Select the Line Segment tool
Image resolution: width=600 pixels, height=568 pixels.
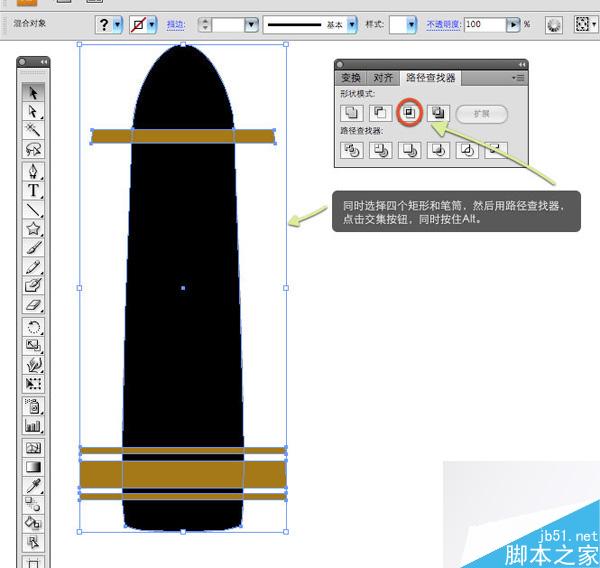[x=33, y=209]
